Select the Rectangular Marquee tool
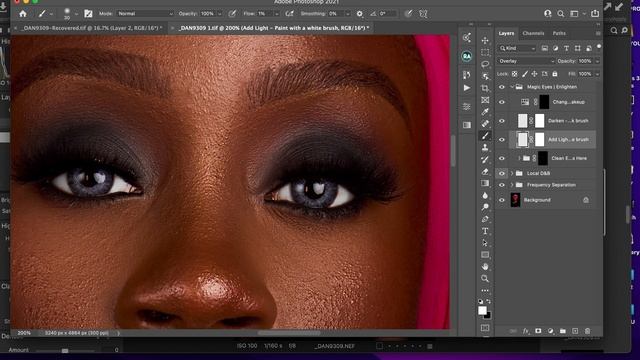Image resolution: width=640 pixels, height=360 pixels. [485, 52]
